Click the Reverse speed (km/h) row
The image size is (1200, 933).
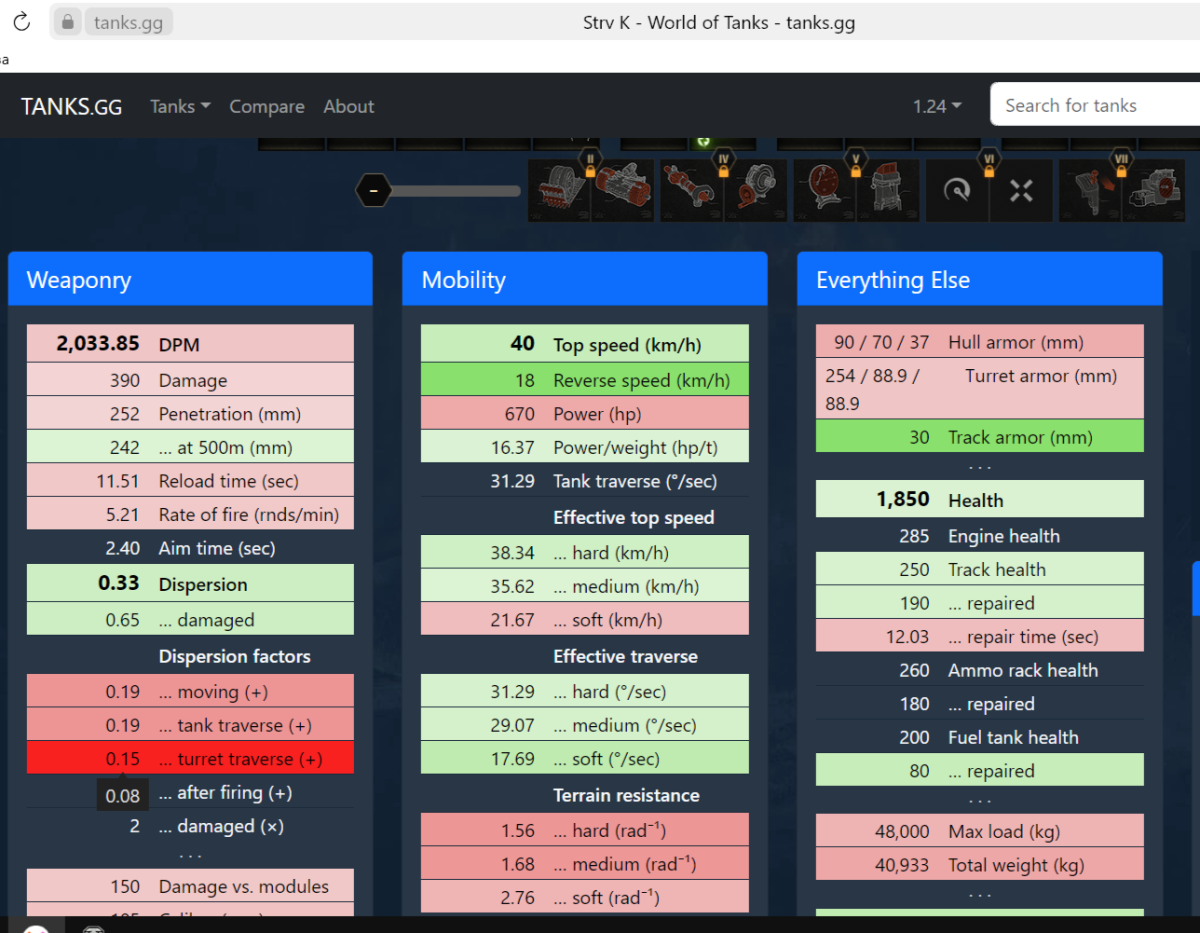click(x=585, y=380)
